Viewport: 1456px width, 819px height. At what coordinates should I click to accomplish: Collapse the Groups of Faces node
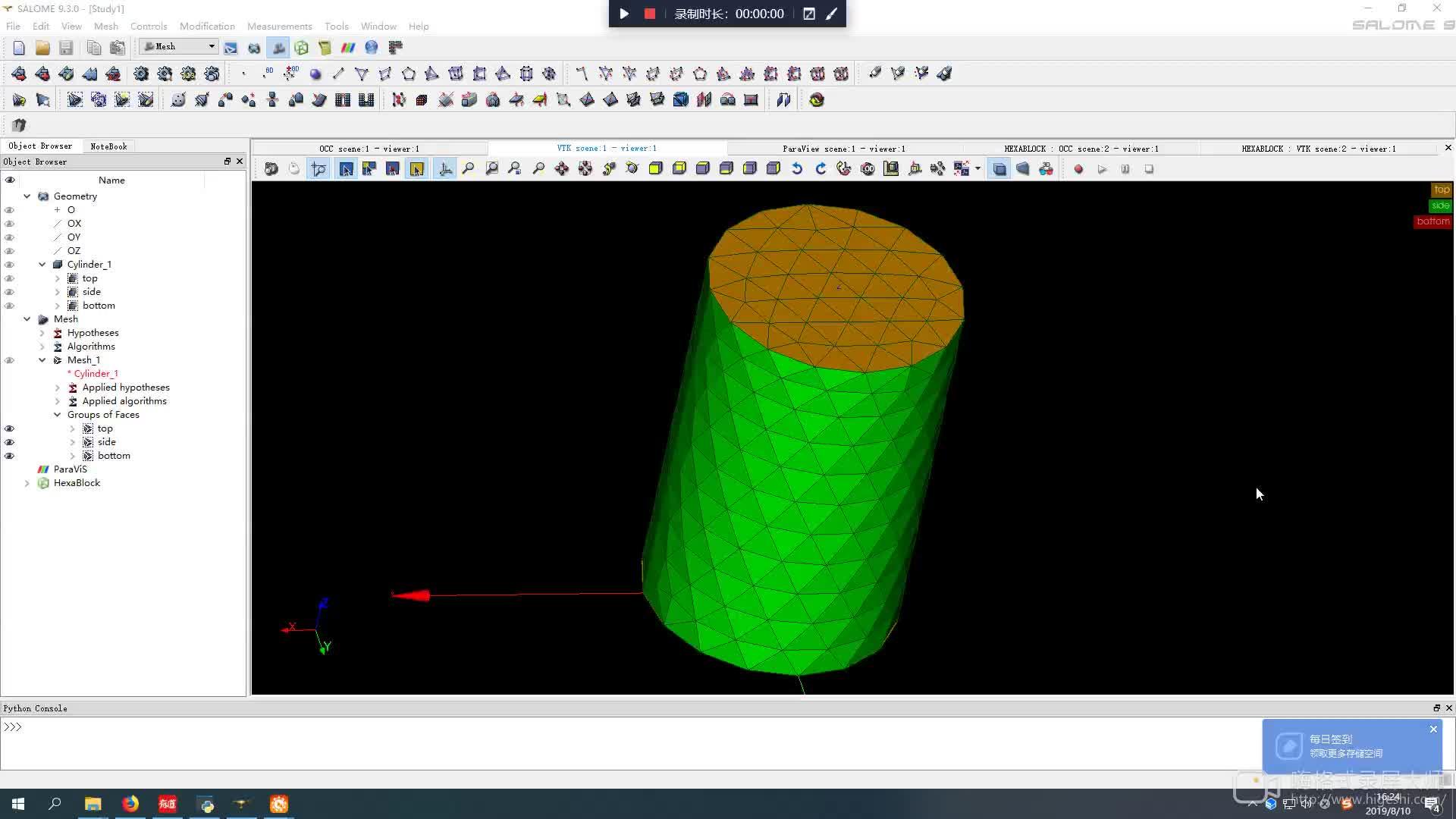click(x=57, y=415)
